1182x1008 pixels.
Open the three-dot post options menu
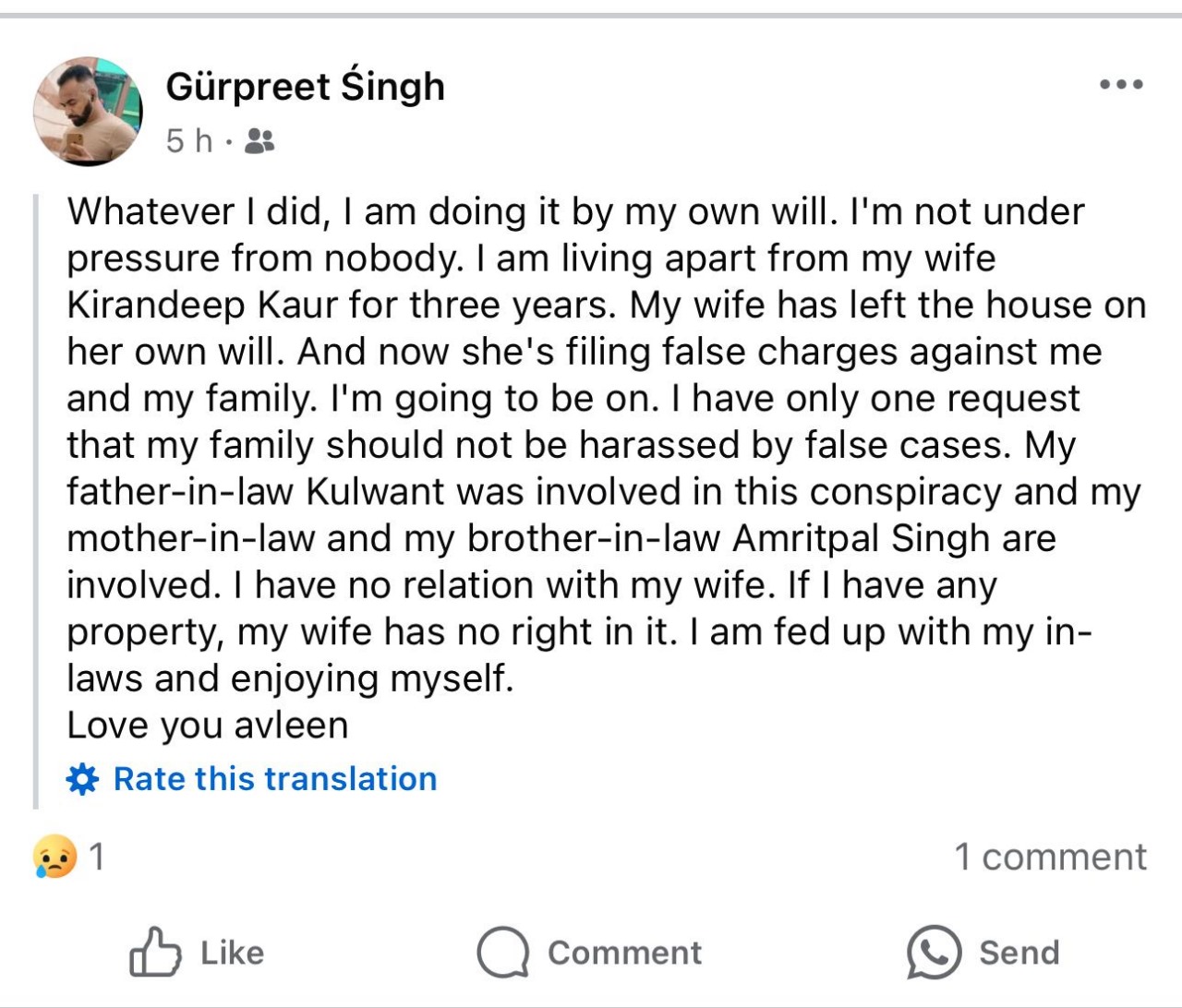(x=1121, y=85)
